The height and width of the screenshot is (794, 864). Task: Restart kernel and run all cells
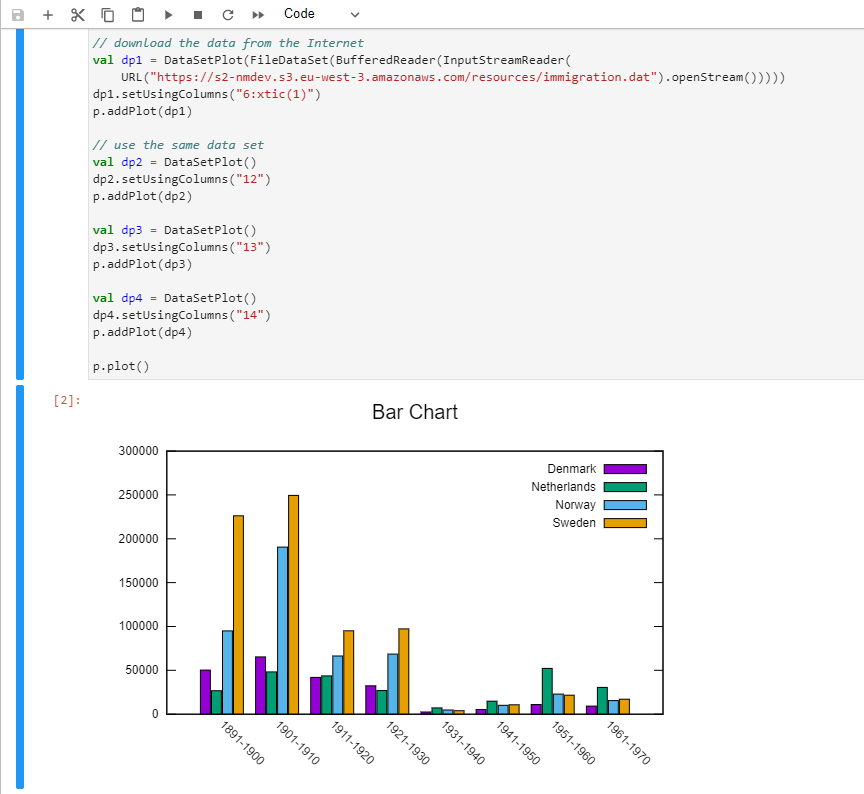pyautogui.click(x=256, y=14)
